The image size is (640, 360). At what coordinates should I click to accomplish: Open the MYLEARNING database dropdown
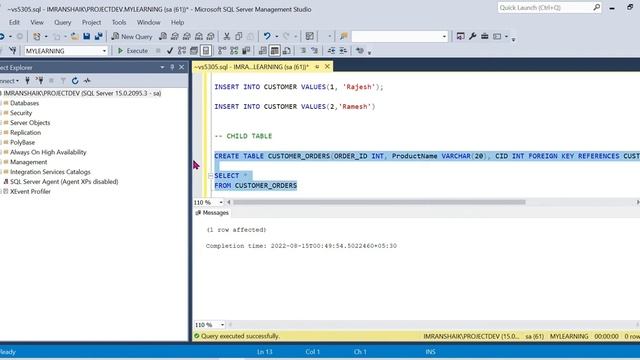pos(104,51)
